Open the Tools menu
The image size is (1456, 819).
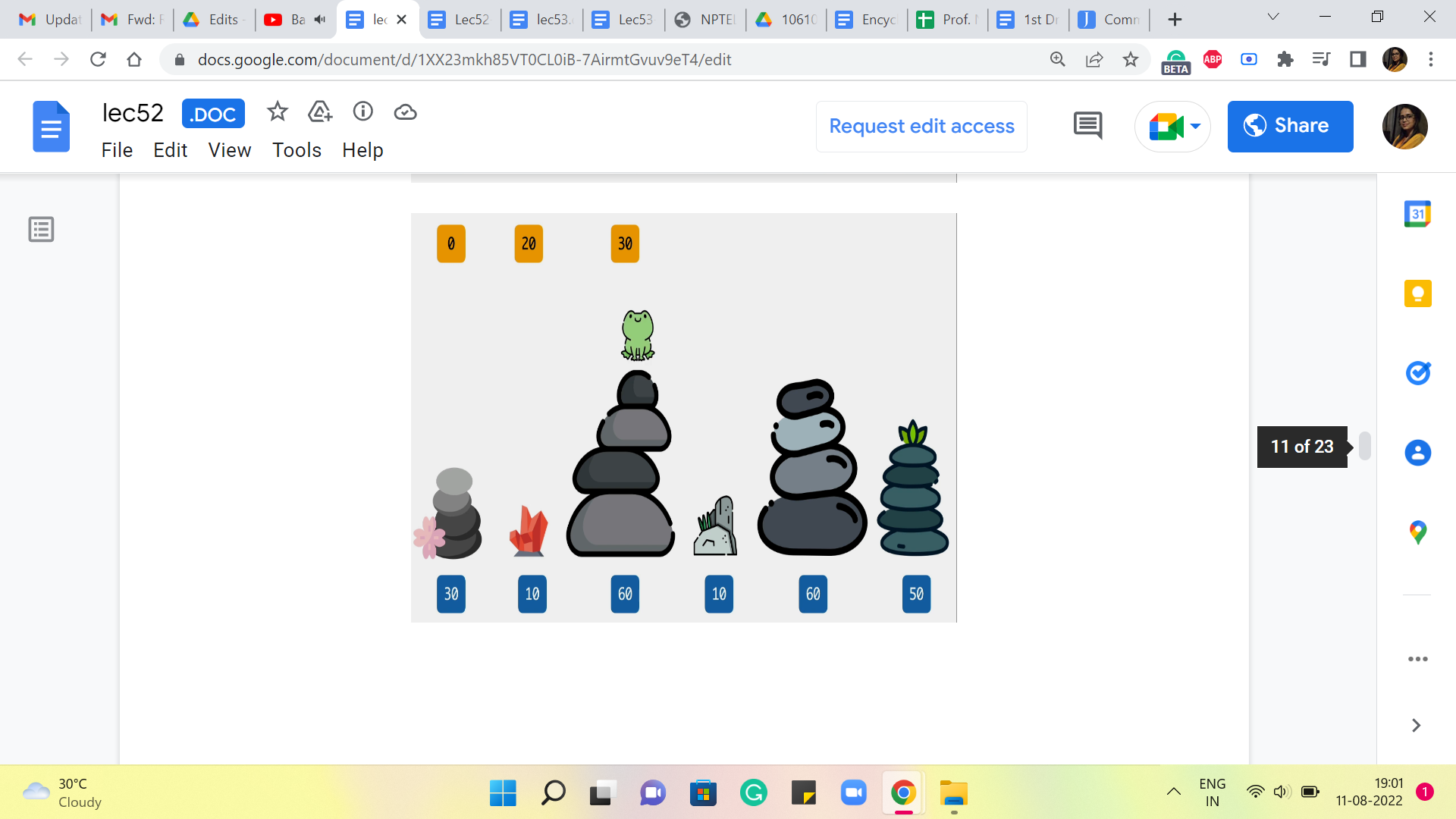click(297, 150)
